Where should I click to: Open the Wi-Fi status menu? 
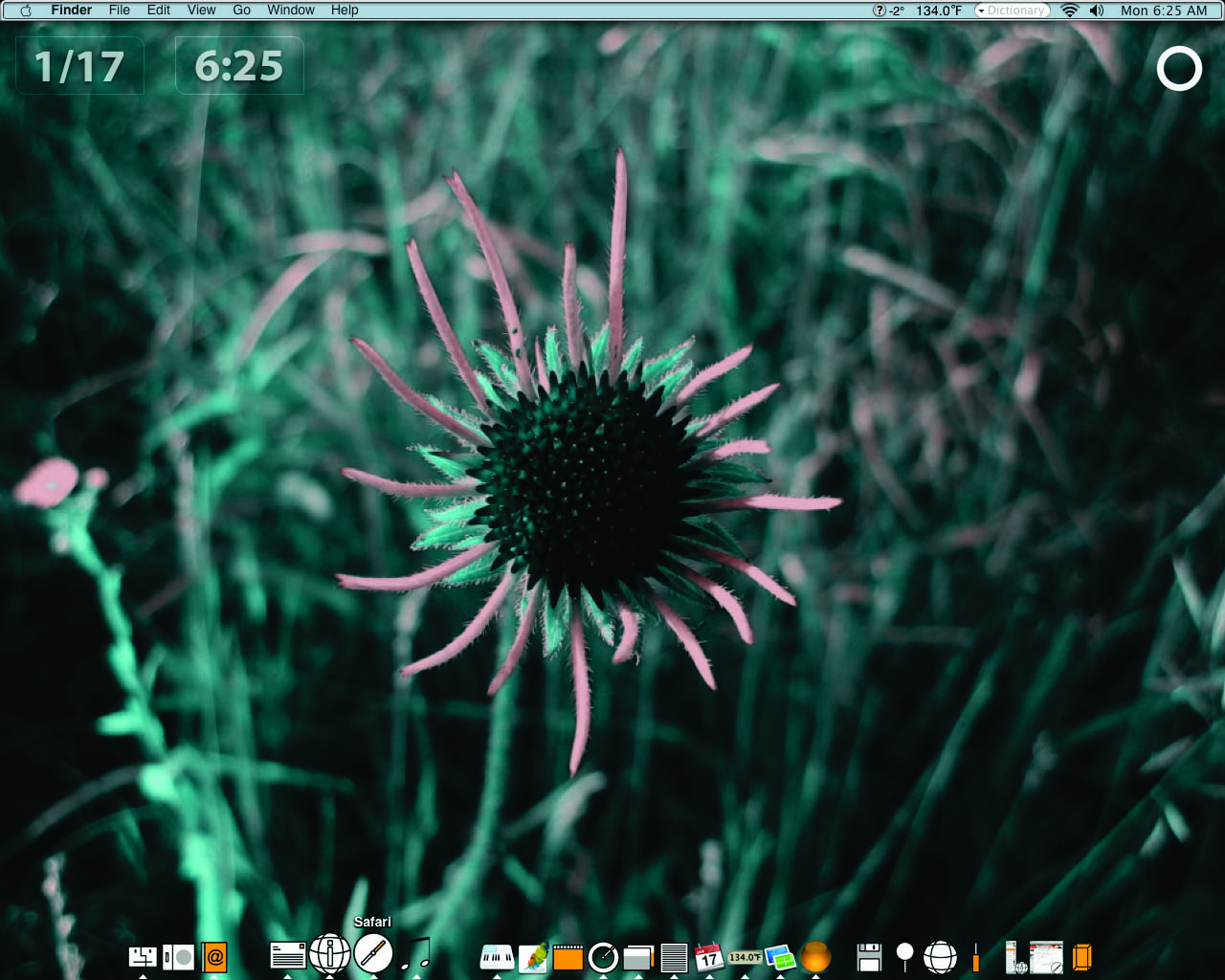[1070, 11]
